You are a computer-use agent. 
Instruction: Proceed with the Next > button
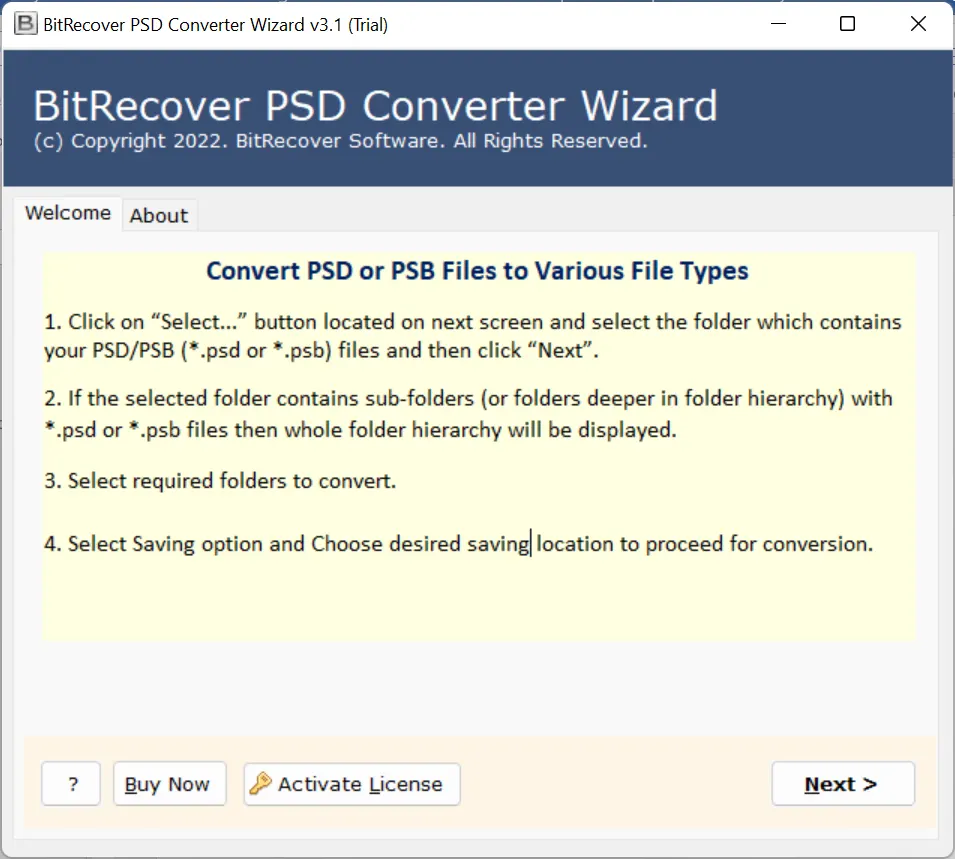click(x=843, y=783)
